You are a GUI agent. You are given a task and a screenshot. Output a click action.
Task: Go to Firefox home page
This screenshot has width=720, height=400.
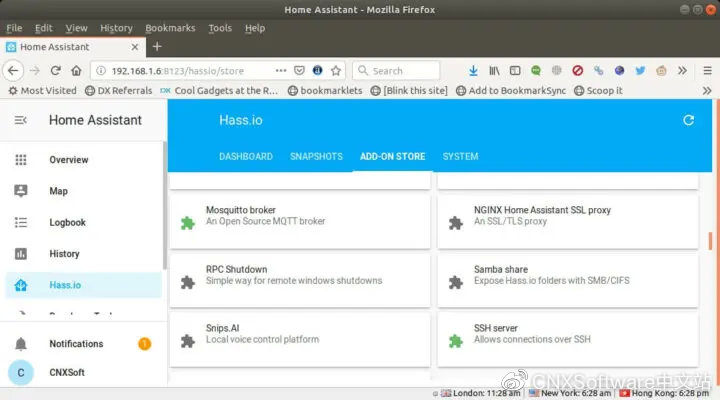point(77,71)
